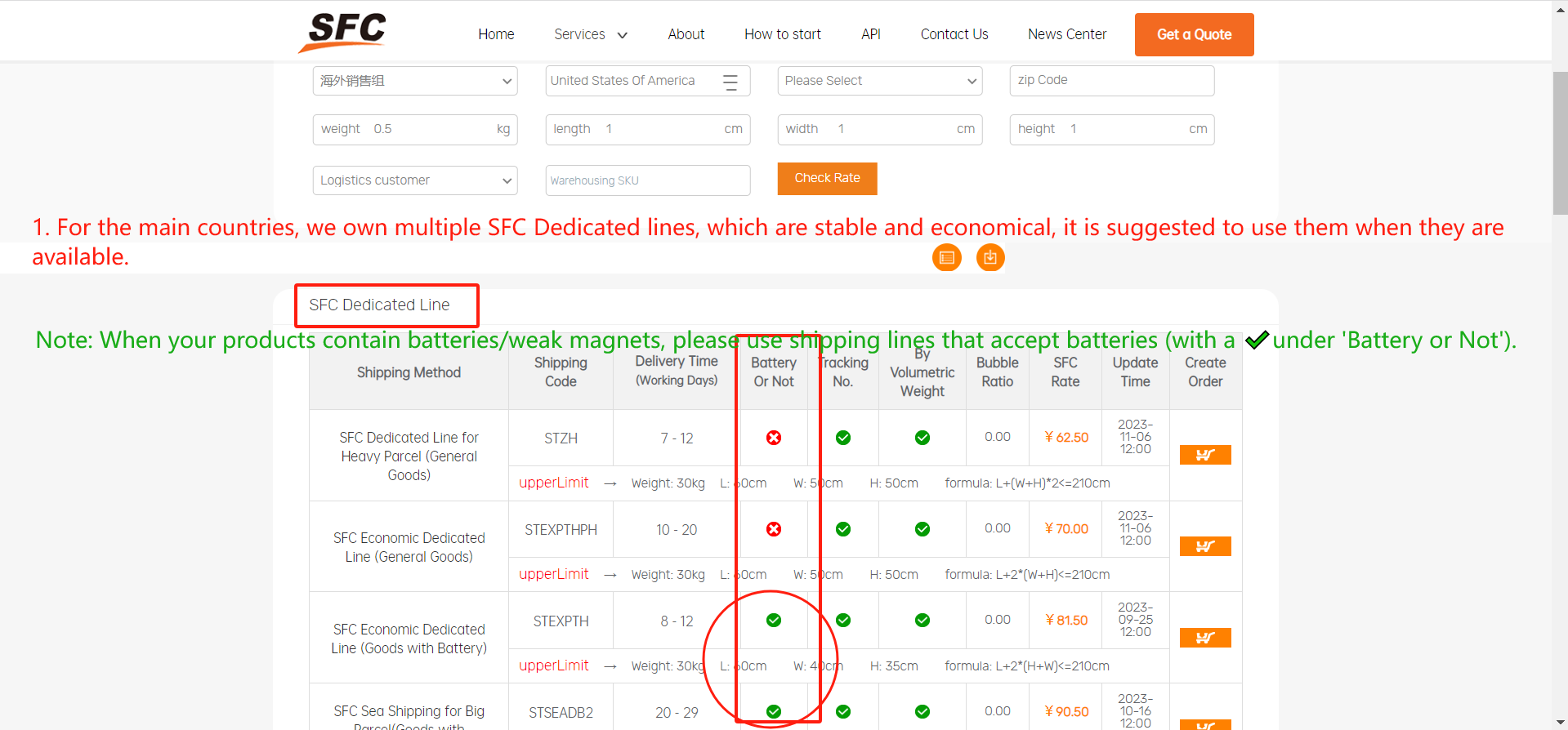Click battery red cross icon for STZH
This screenshot has height=730, width=1568.
pyautogui.click(x=773, y=438)
